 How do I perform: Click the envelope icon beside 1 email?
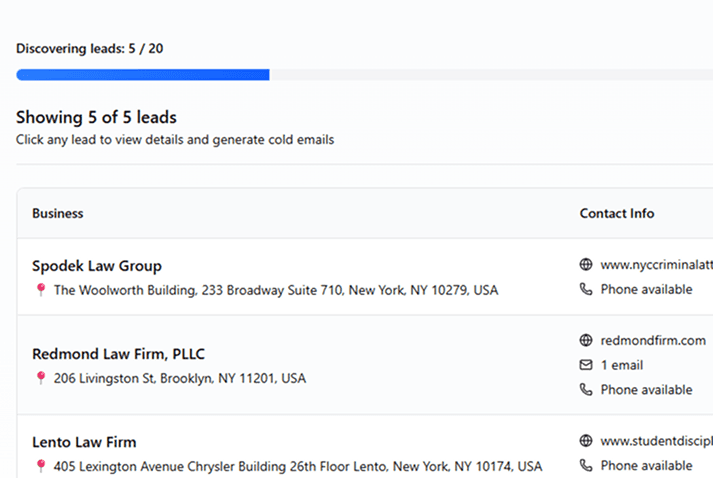(586, 365)
